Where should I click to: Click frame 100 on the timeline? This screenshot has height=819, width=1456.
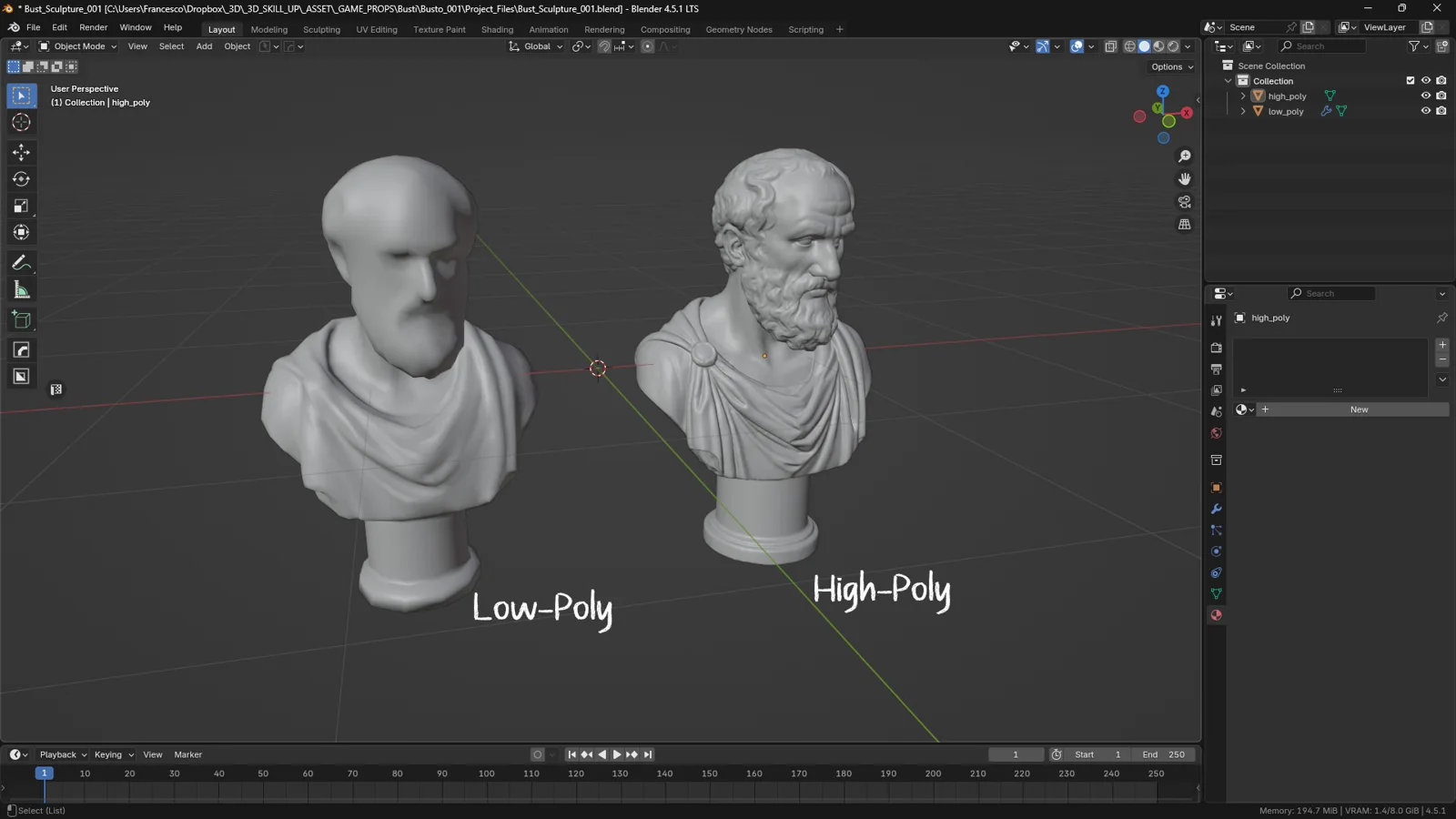(x=487, y=774)
